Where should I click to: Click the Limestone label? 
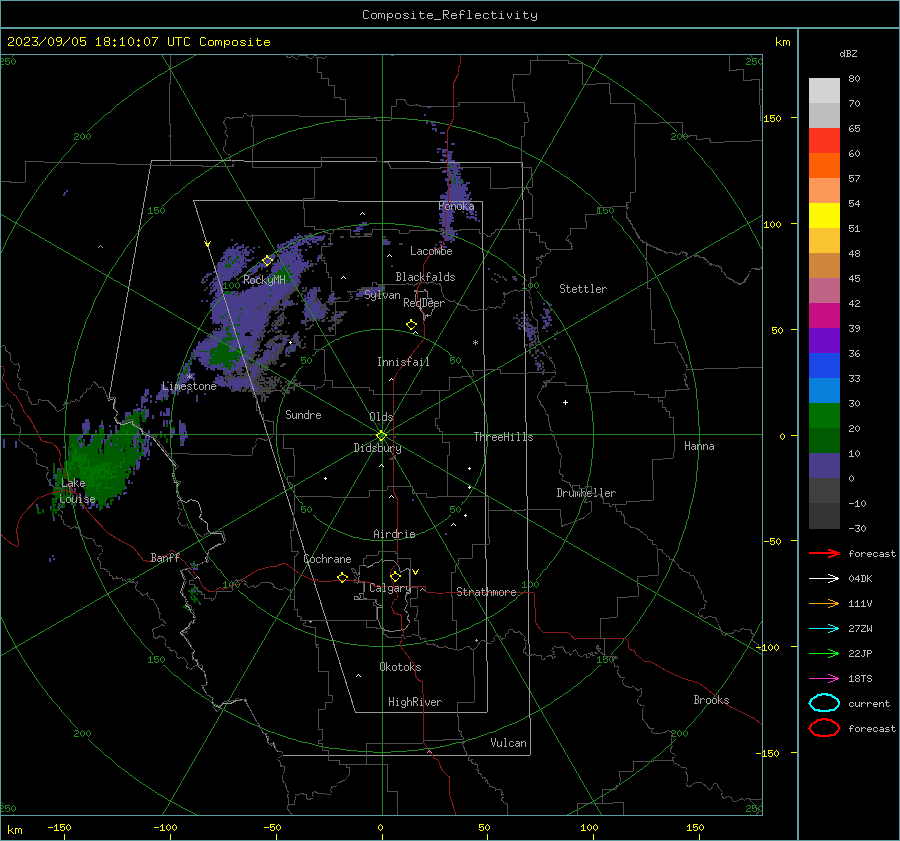click(x=189, y=386)
